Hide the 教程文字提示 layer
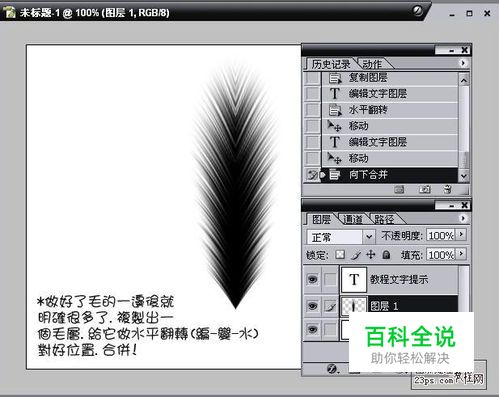This screenshot has width=499, height=397. 312,279
